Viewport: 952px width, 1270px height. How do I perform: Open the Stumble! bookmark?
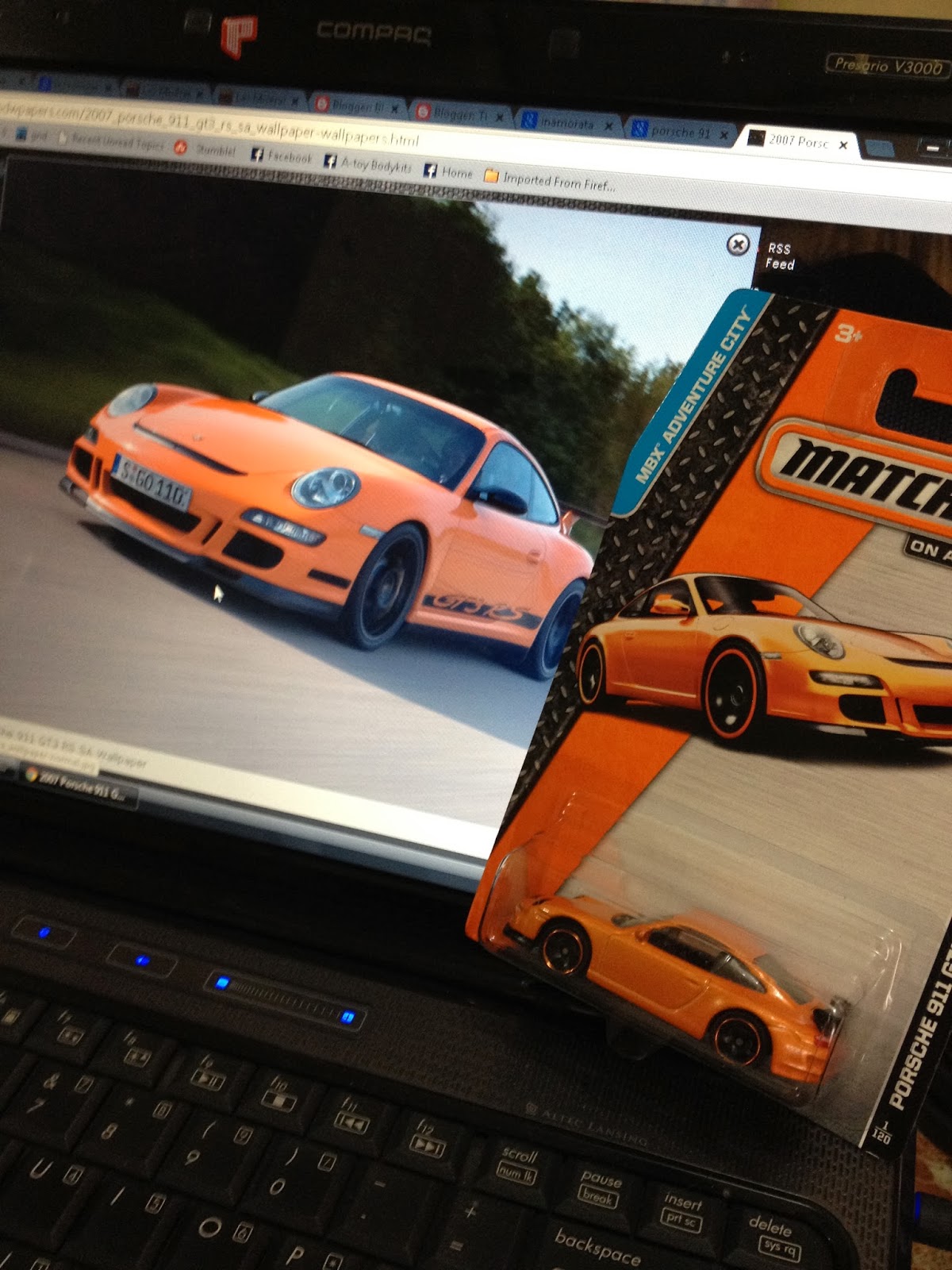tap(206, 149)
